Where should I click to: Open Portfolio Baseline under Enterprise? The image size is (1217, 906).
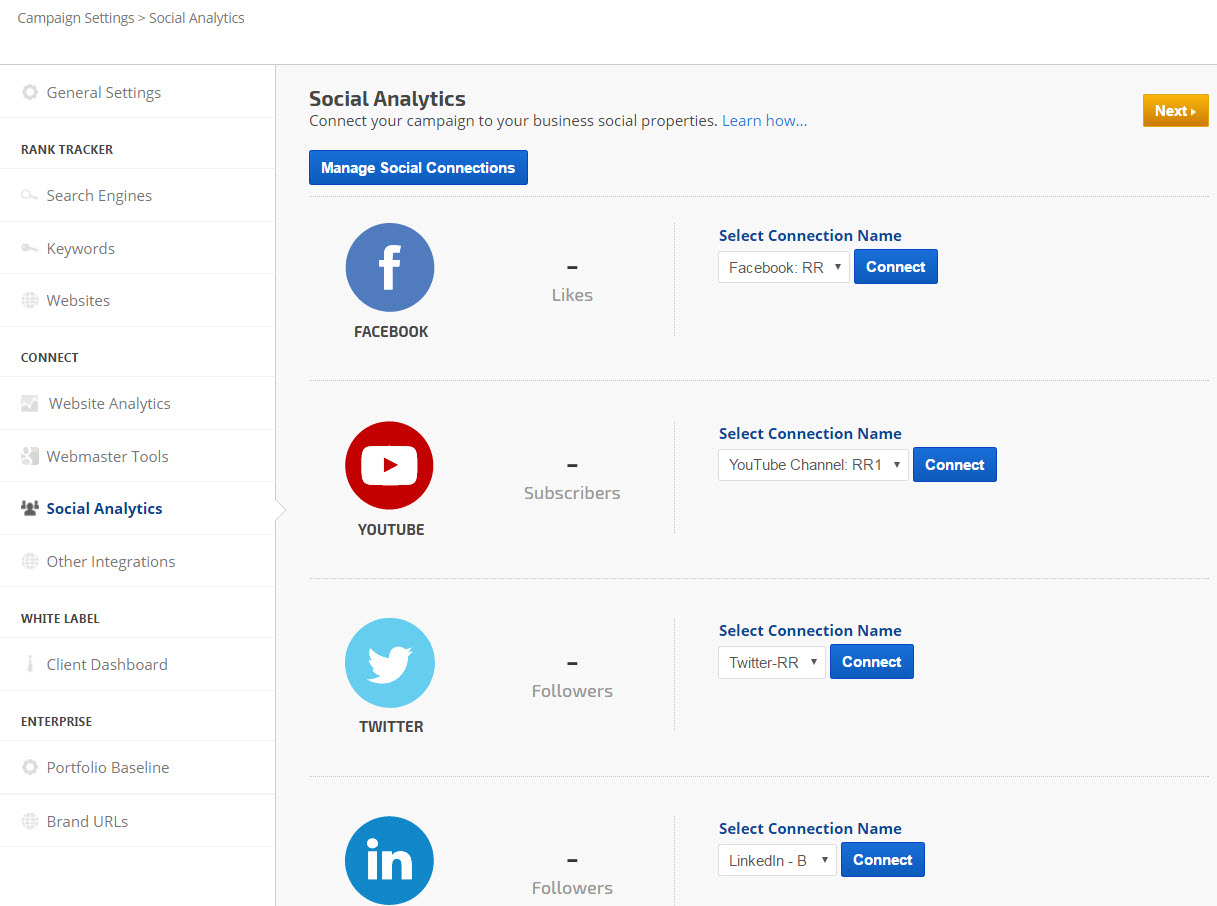click(107, 768)
